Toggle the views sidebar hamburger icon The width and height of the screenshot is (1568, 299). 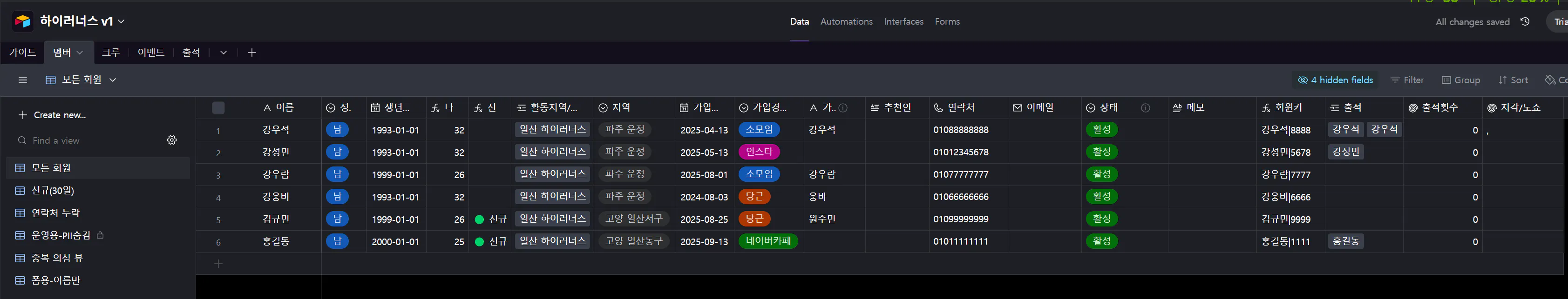[x=22, y=80]
